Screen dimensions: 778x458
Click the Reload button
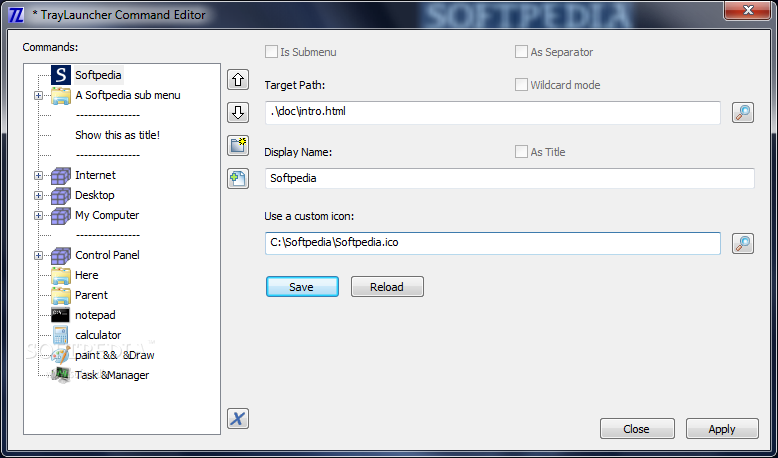387,287
